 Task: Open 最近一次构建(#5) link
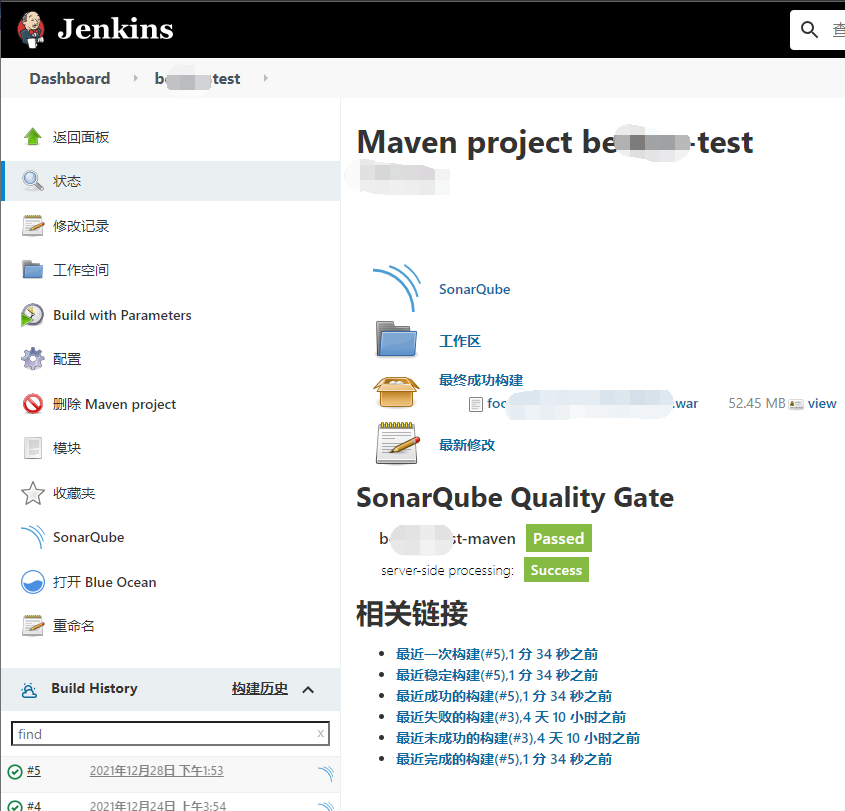pyautogui.click(x=497, y=654)
